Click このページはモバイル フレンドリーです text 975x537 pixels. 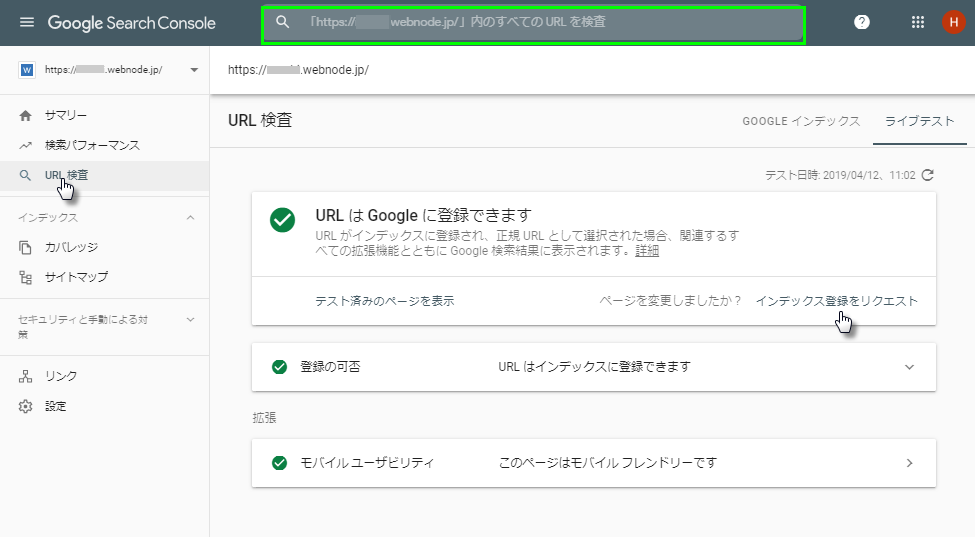[608, 463]
